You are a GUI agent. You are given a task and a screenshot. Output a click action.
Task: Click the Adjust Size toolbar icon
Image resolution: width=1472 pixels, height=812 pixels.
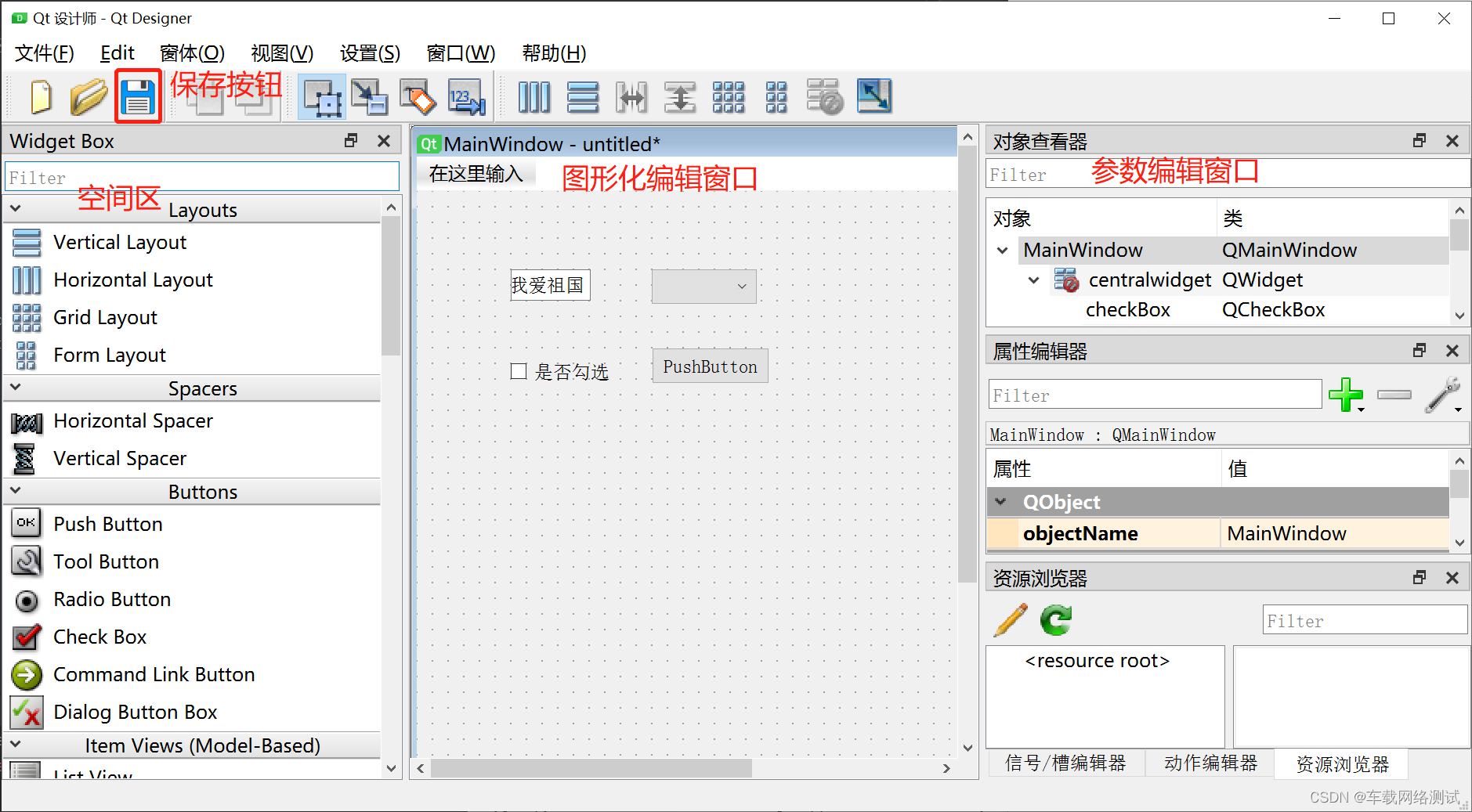[x=874, y=96]
